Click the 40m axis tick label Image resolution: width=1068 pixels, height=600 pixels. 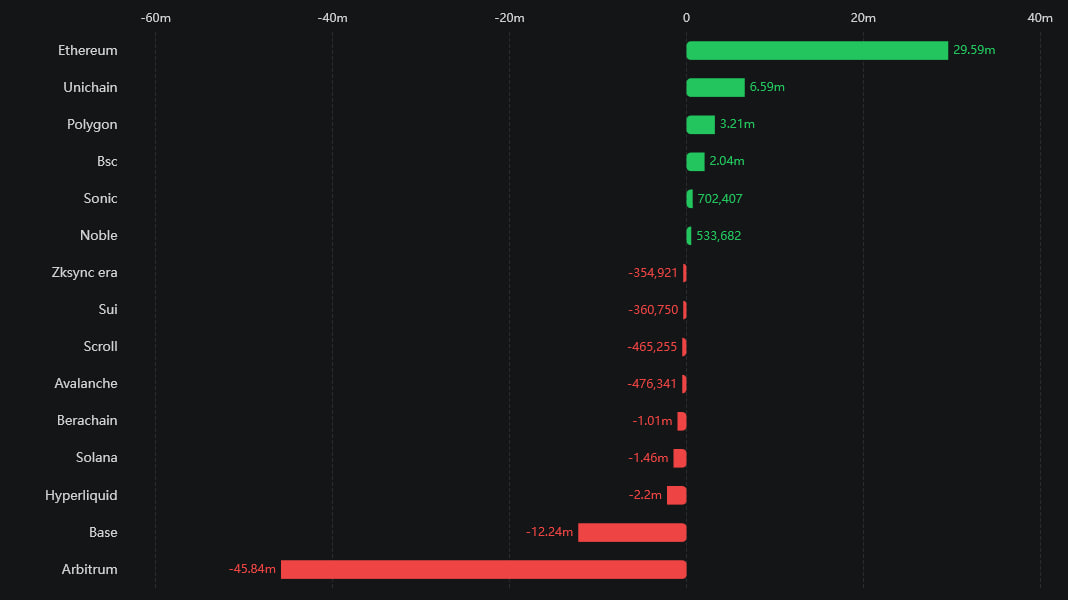click(1040, 18)
